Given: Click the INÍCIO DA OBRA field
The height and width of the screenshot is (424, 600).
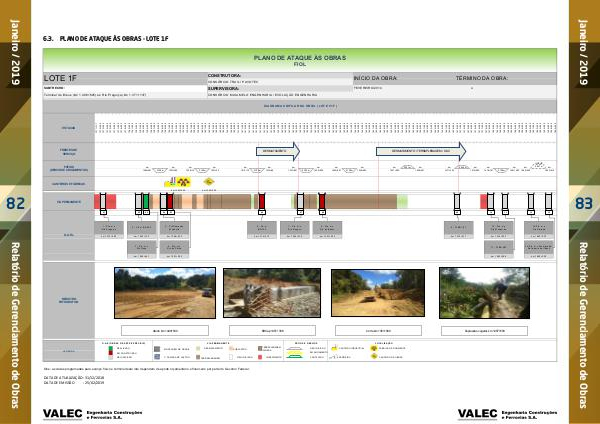Looking at the screenshot, I should 402,77.
